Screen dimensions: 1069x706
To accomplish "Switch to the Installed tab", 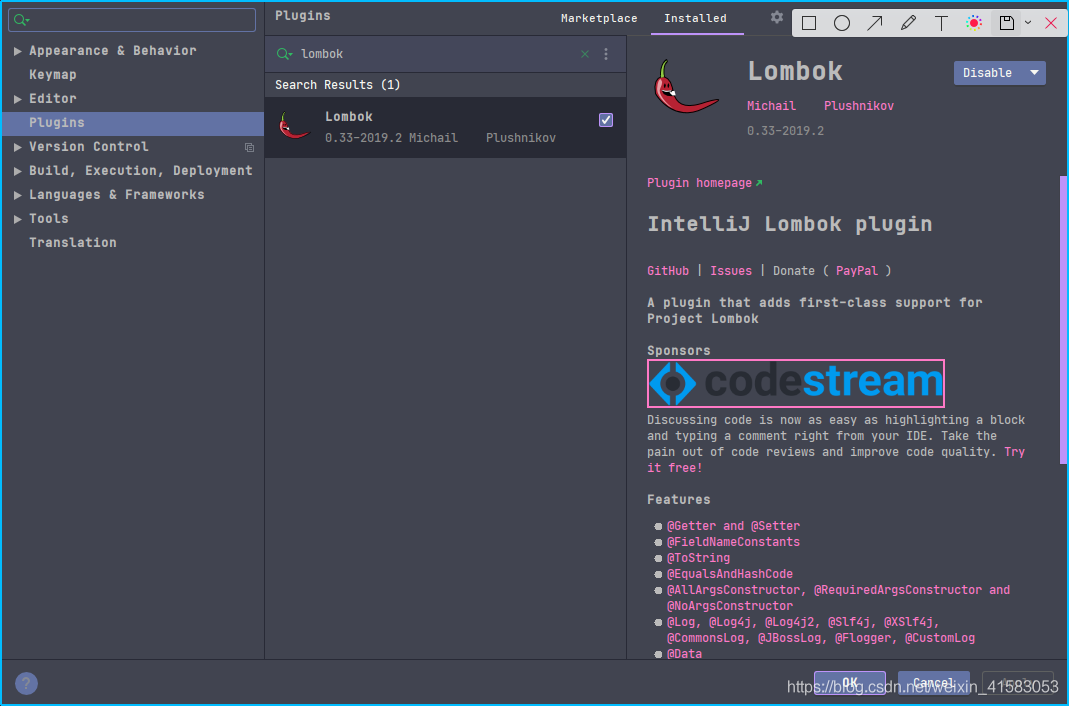I will (695, 18).
